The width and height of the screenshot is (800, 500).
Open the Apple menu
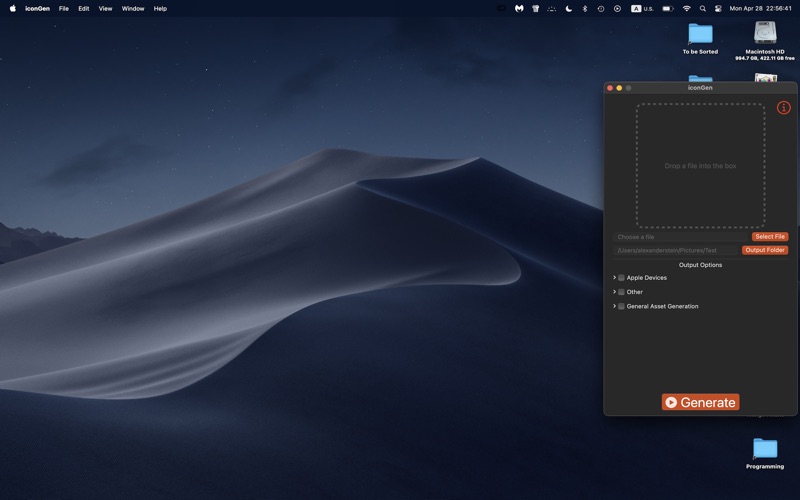tap(13, 9)
